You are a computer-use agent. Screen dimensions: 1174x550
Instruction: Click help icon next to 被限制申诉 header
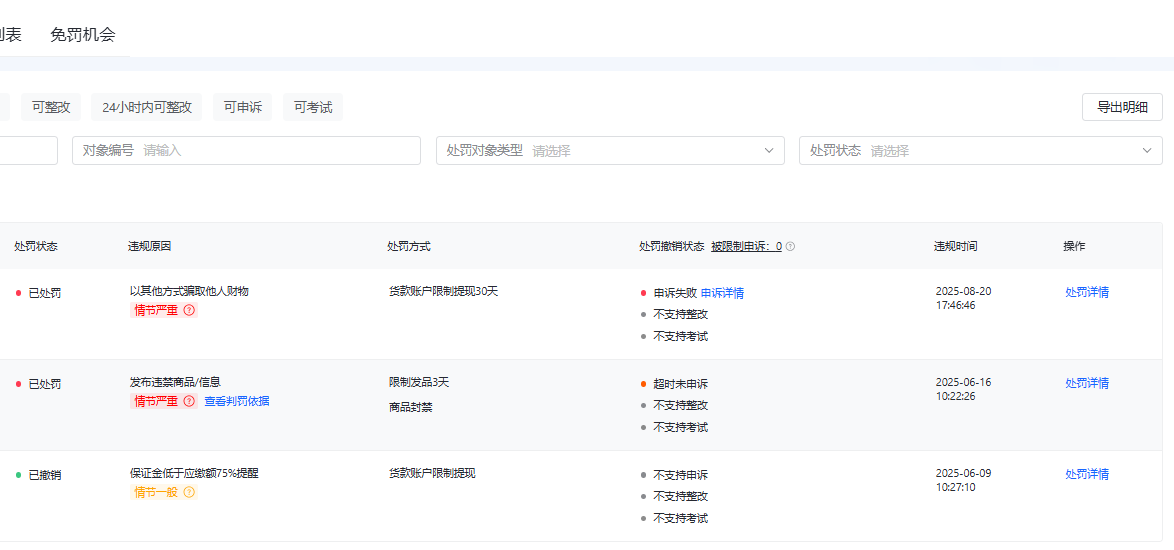click(790, 246)
